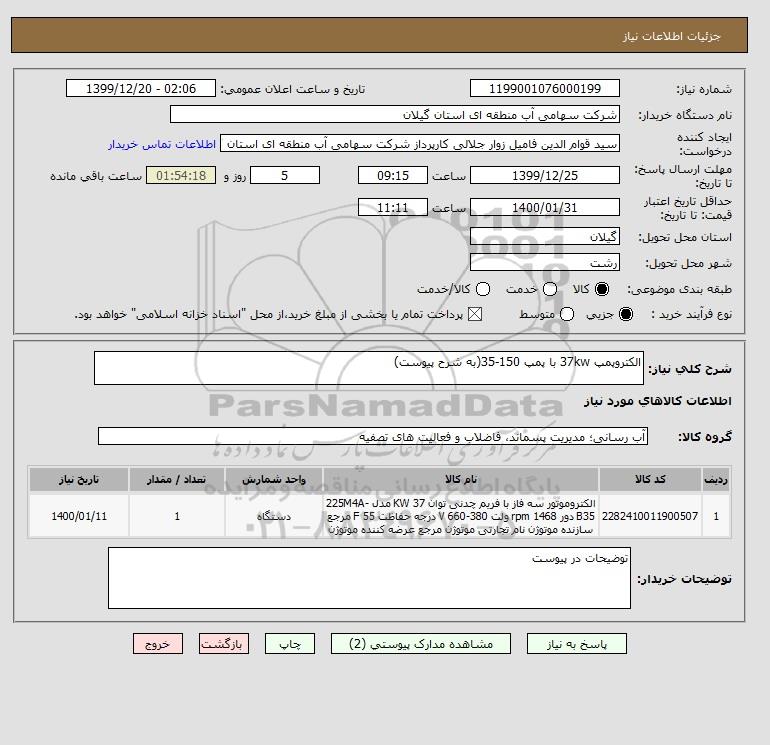Viewport: 770px width, 745px height.
Task: Click the announcement date field 1399/12/20 - 02:06
Action: 141,89
